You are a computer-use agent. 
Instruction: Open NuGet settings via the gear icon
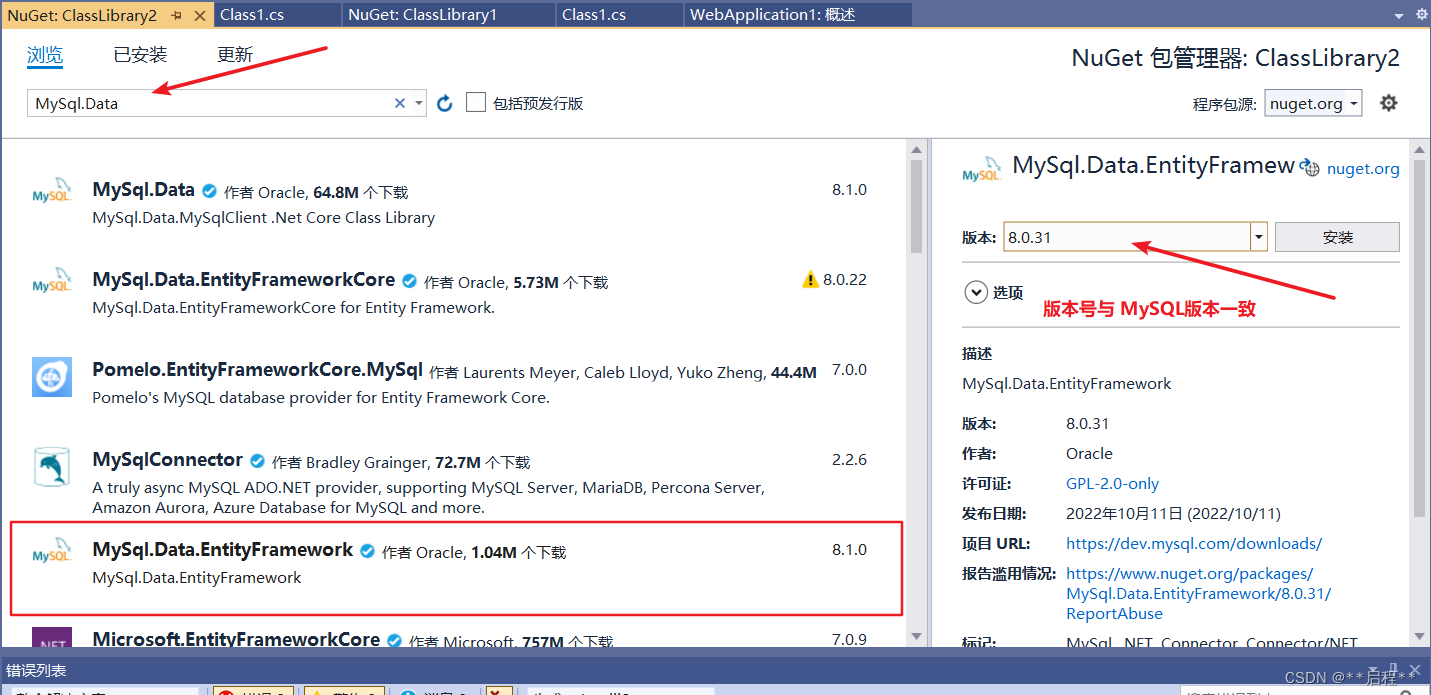pyautogui.click(x=1389, y=102)
